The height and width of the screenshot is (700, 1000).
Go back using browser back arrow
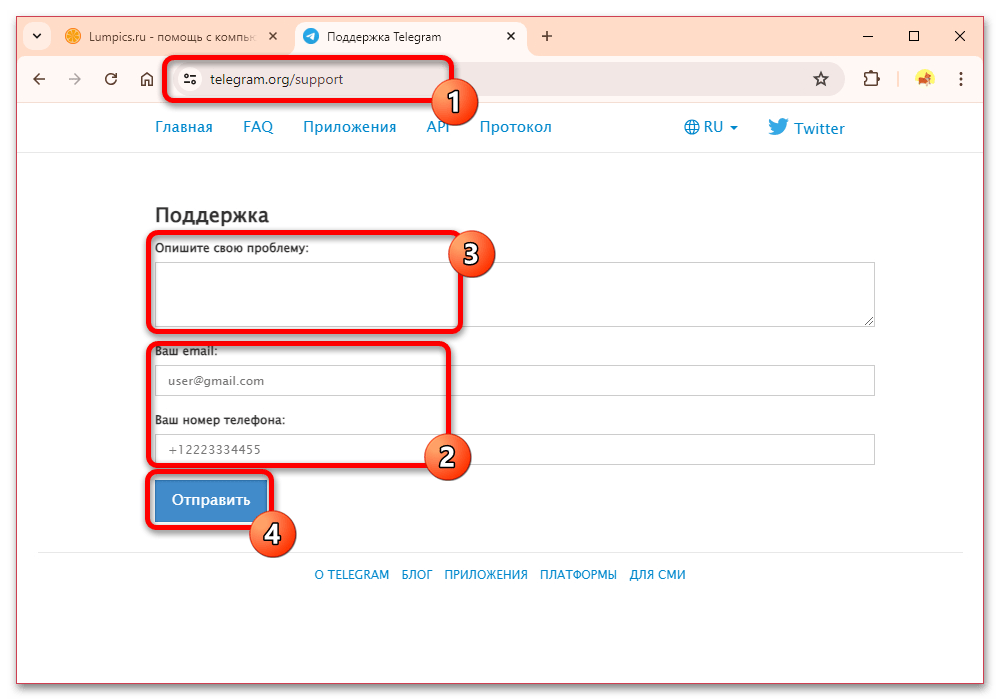pyautogui.click(x=40, y=79)
